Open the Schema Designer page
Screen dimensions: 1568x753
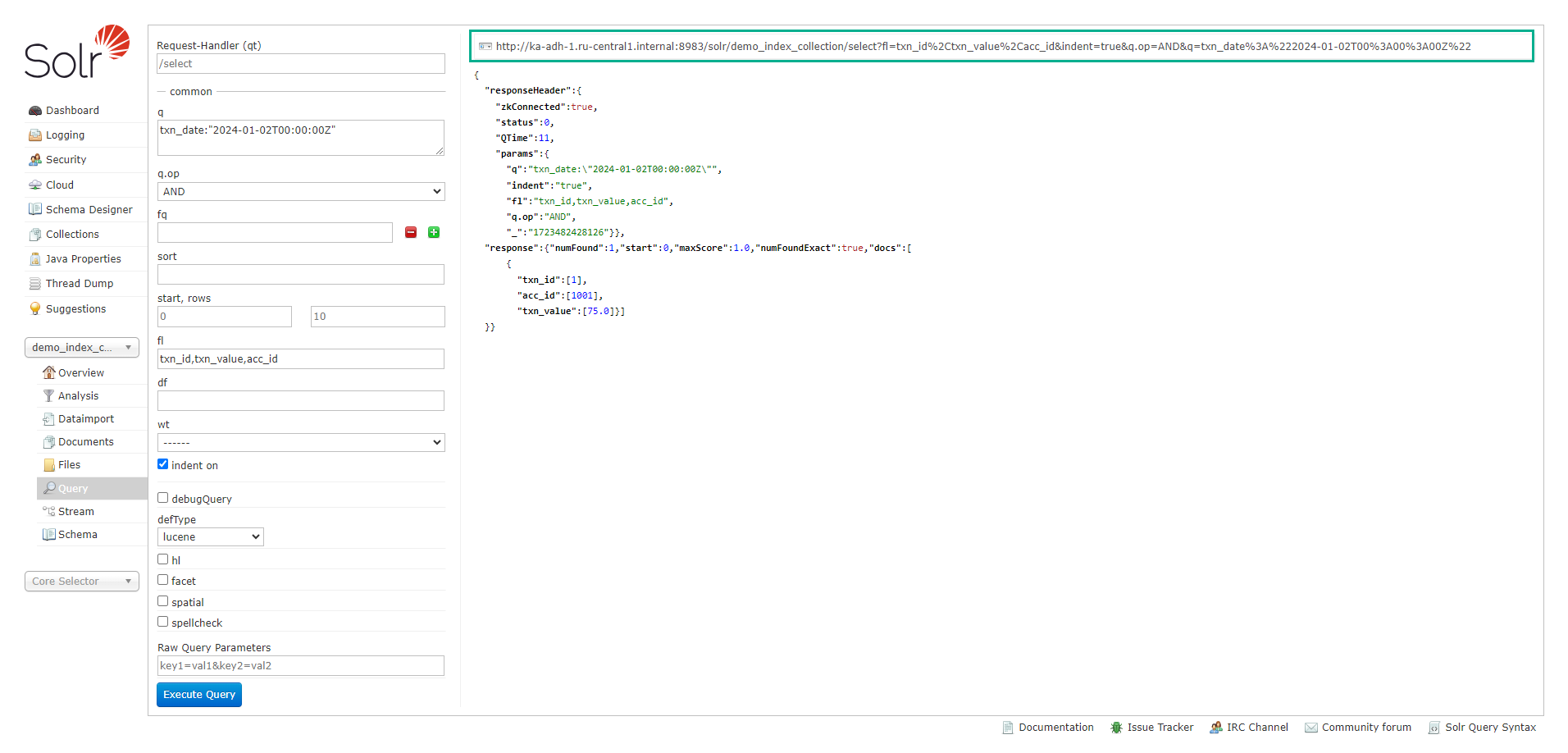[89, 210]
